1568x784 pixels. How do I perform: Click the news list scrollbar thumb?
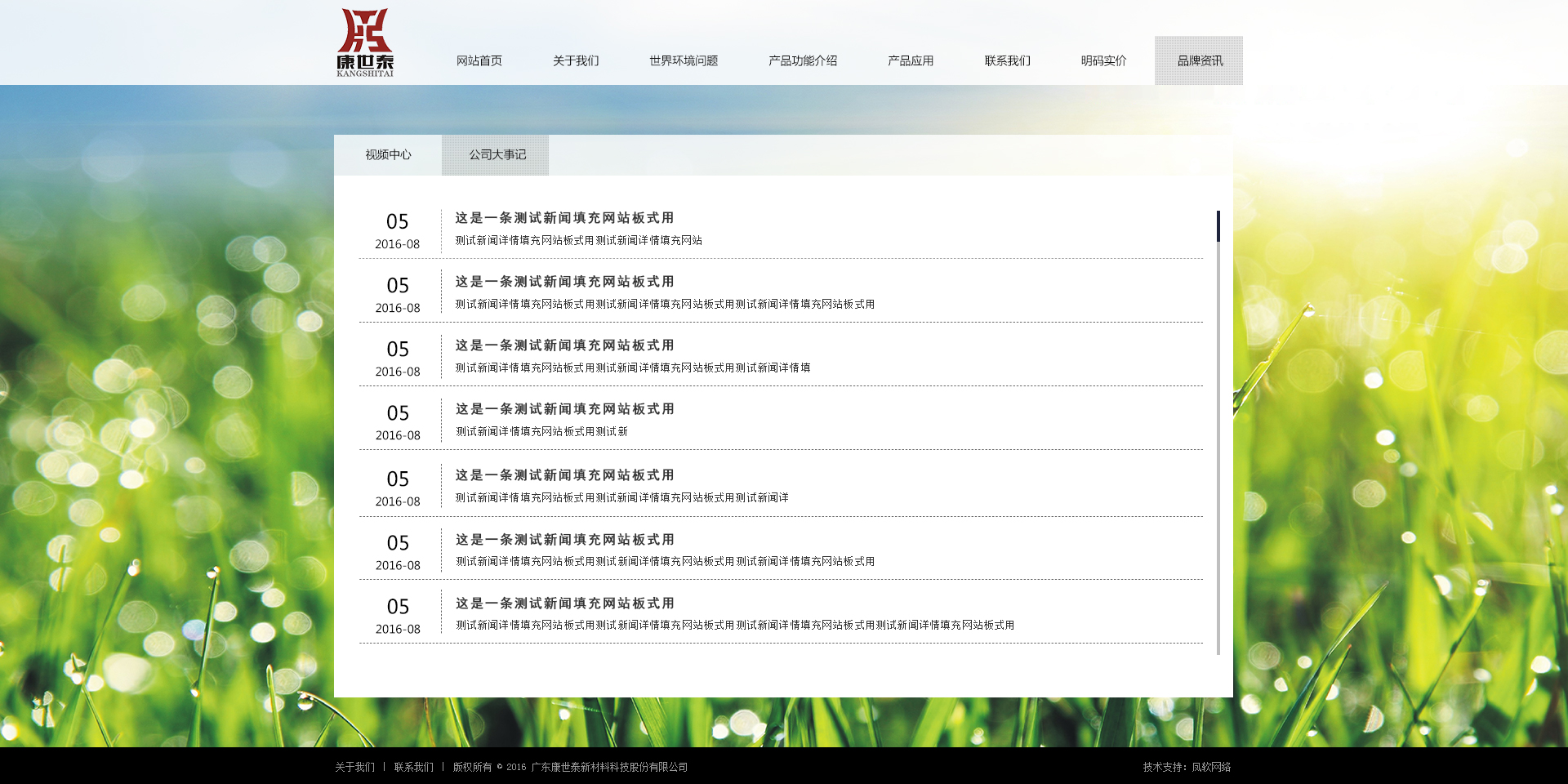1218,226
